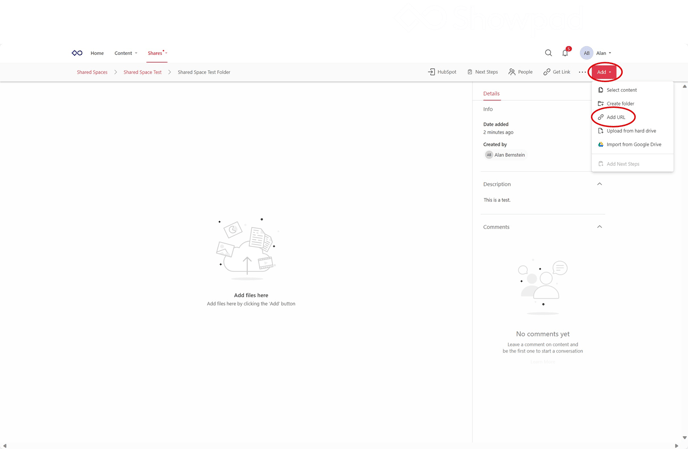Collapse the Description section chevron

pos(599,184)
